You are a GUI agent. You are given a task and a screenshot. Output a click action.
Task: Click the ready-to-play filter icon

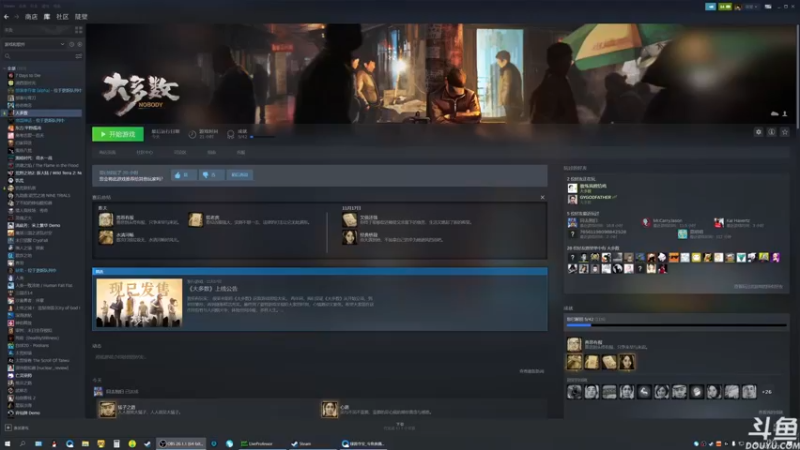pos(79,44)
